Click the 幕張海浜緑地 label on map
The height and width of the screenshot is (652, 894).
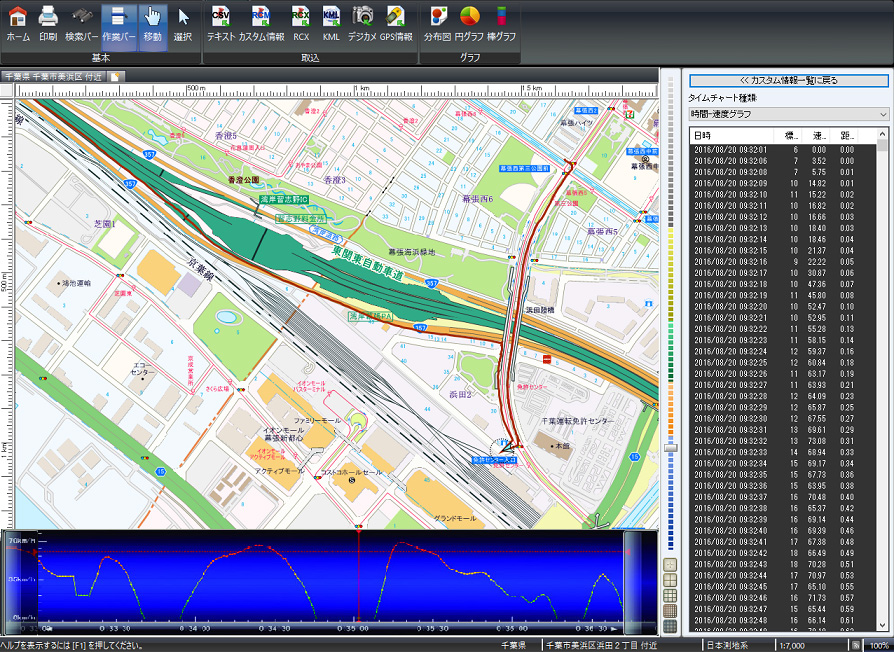(x=411, y=251)
